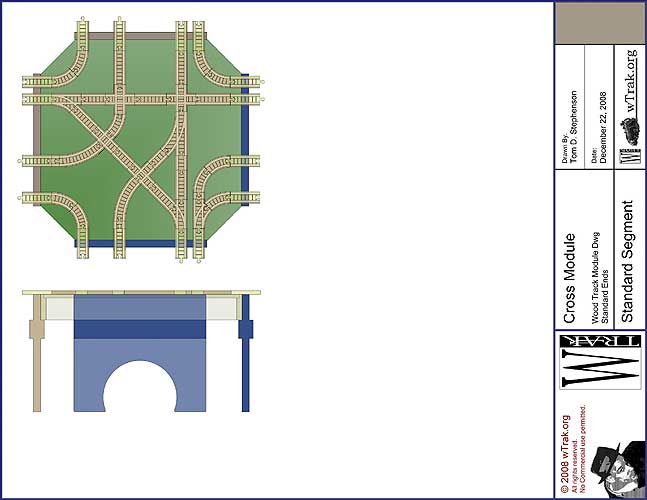The height and width of the screenshot is (500, 647).
Task: Click the small train logo beside wTrak.org
Action: 630,132
